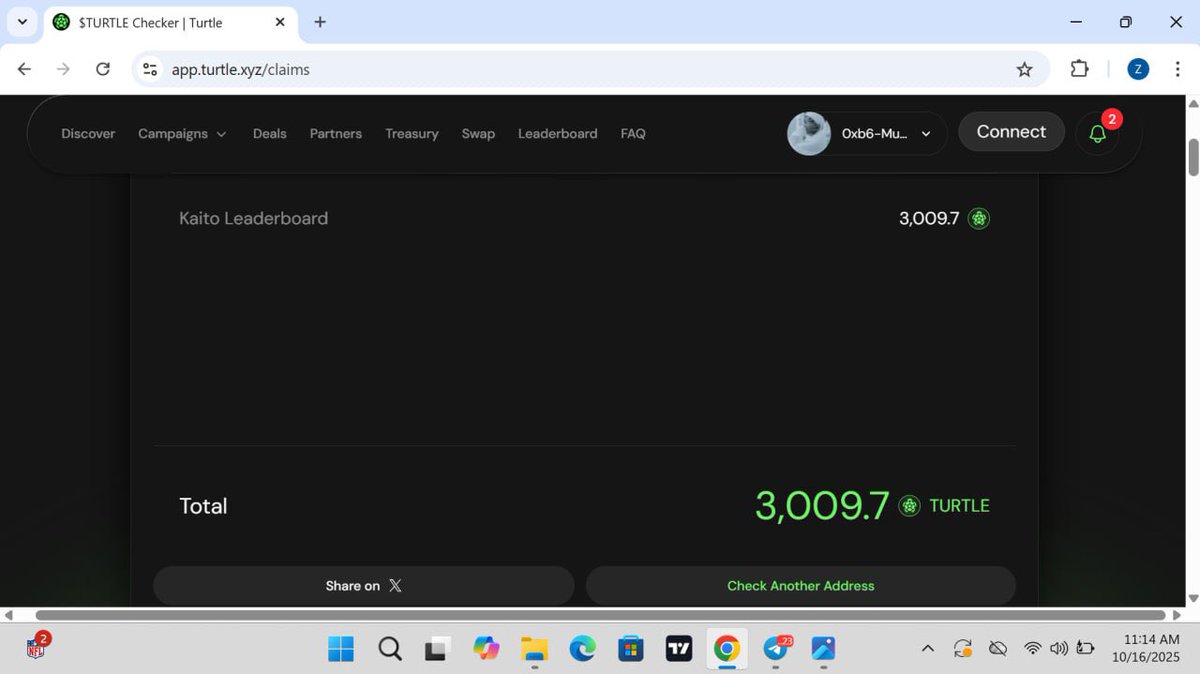Click the notification bell icon
1200x674 pixels.
[1097, 133]
